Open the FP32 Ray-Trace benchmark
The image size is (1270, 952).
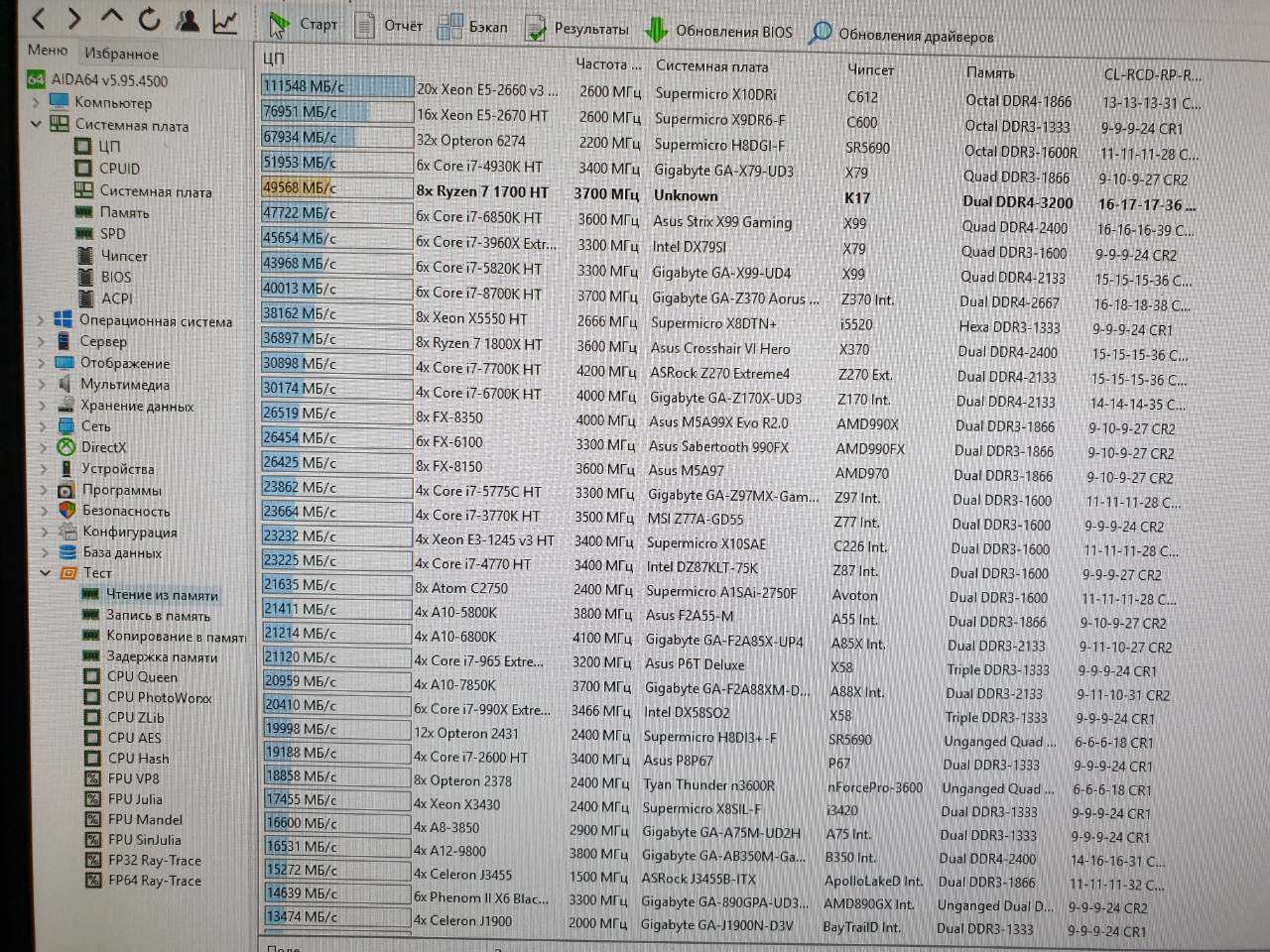144,860
